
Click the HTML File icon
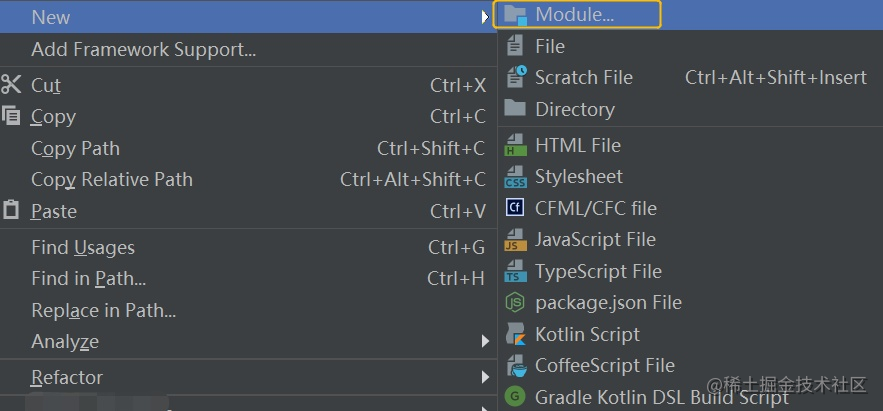[x=515, y=145]
